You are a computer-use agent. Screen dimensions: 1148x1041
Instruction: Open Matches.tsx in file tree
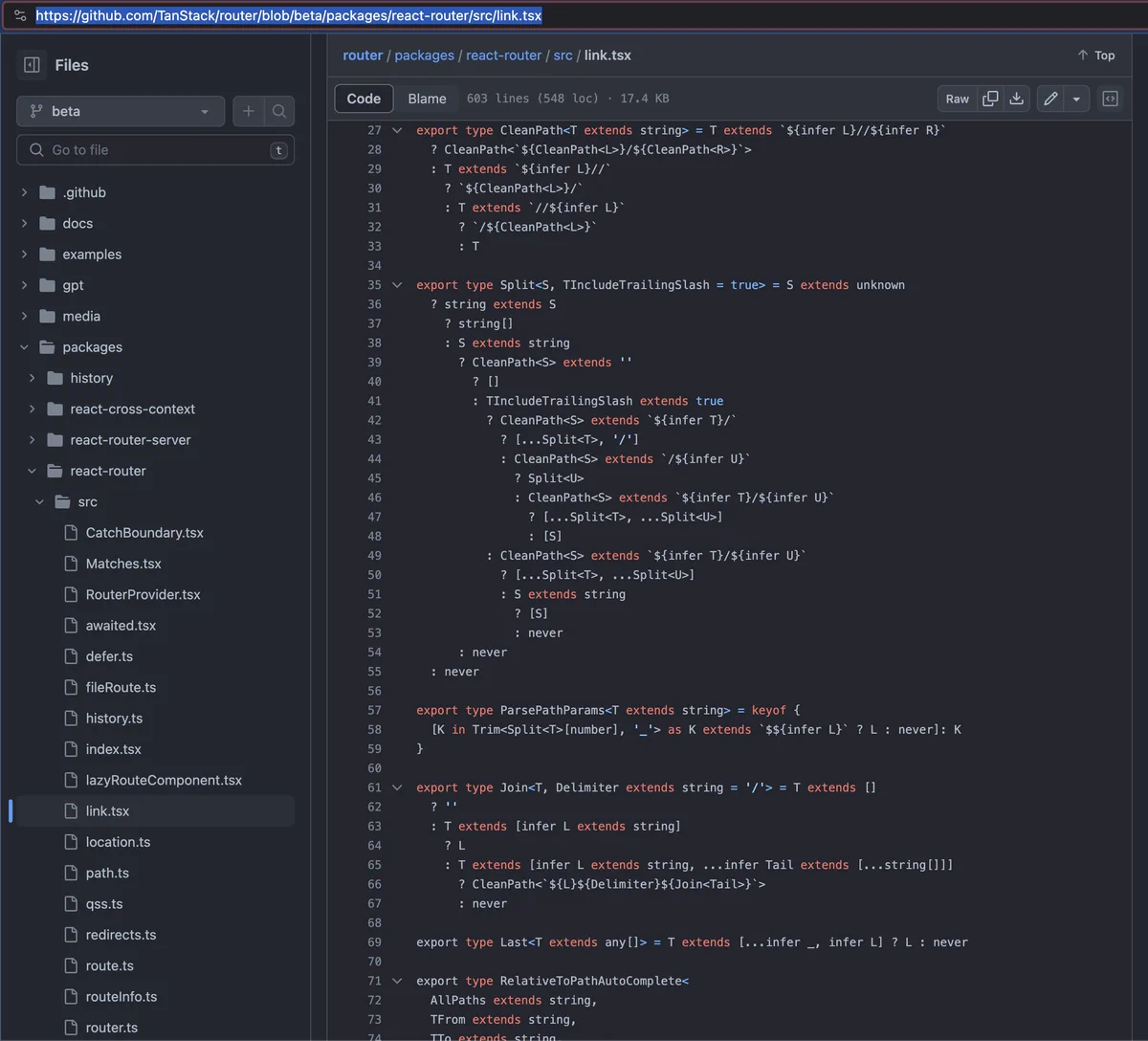pos(123,564)
